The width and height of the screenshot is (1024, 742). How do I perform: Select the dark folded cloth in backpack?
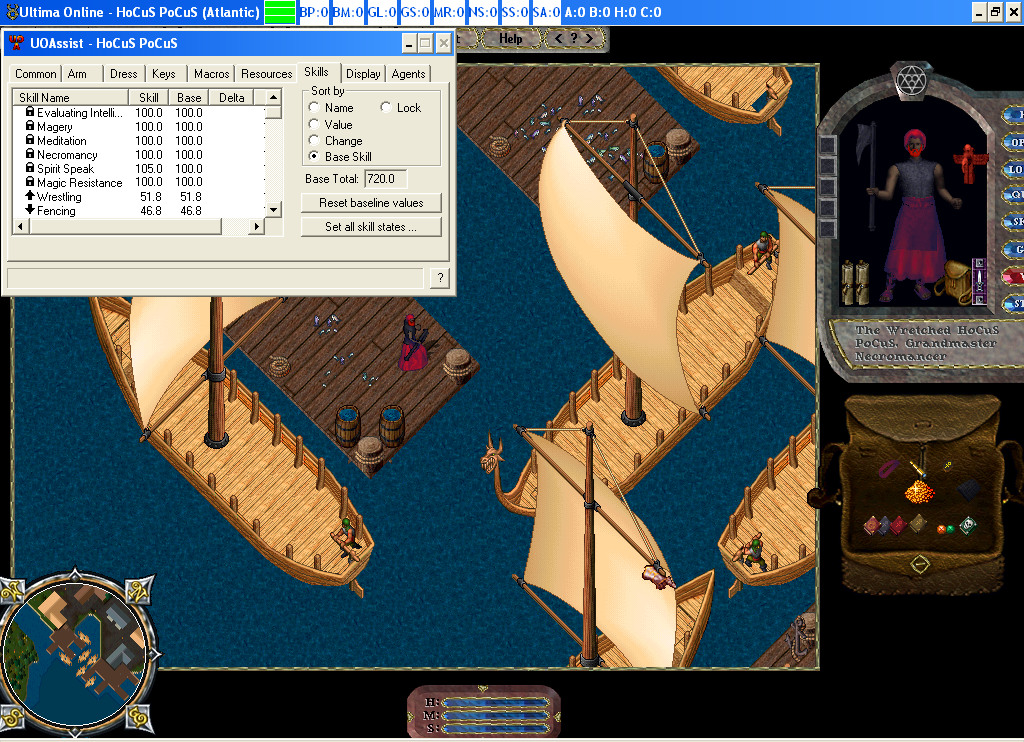click(x=968, y=490)
